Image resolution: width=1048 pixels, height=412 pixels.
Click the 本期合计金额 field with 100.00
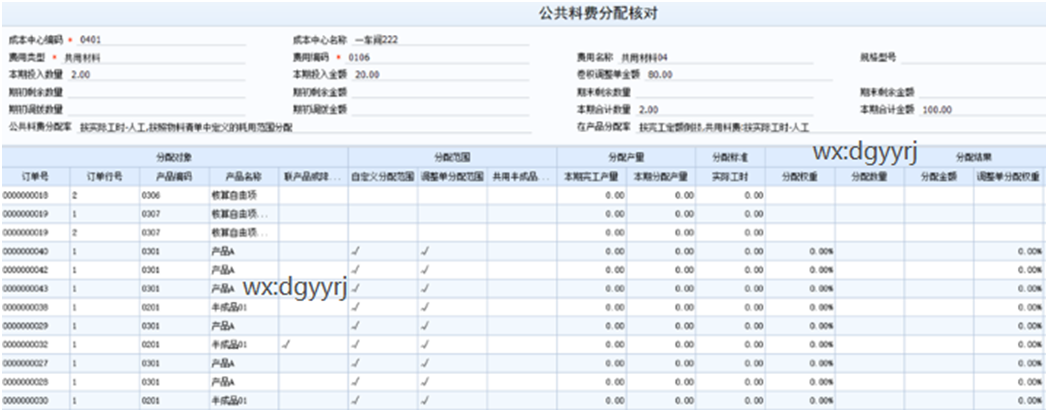(980, 109)
